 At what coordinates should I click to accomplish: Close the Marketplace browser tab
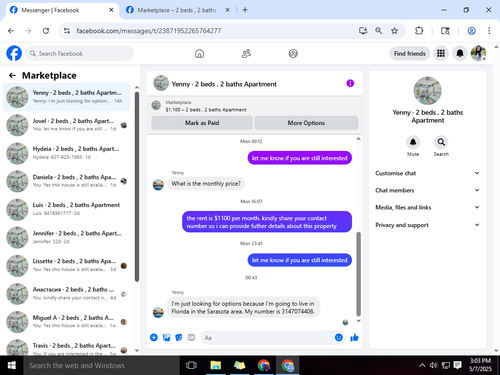[x=227, y=10]
